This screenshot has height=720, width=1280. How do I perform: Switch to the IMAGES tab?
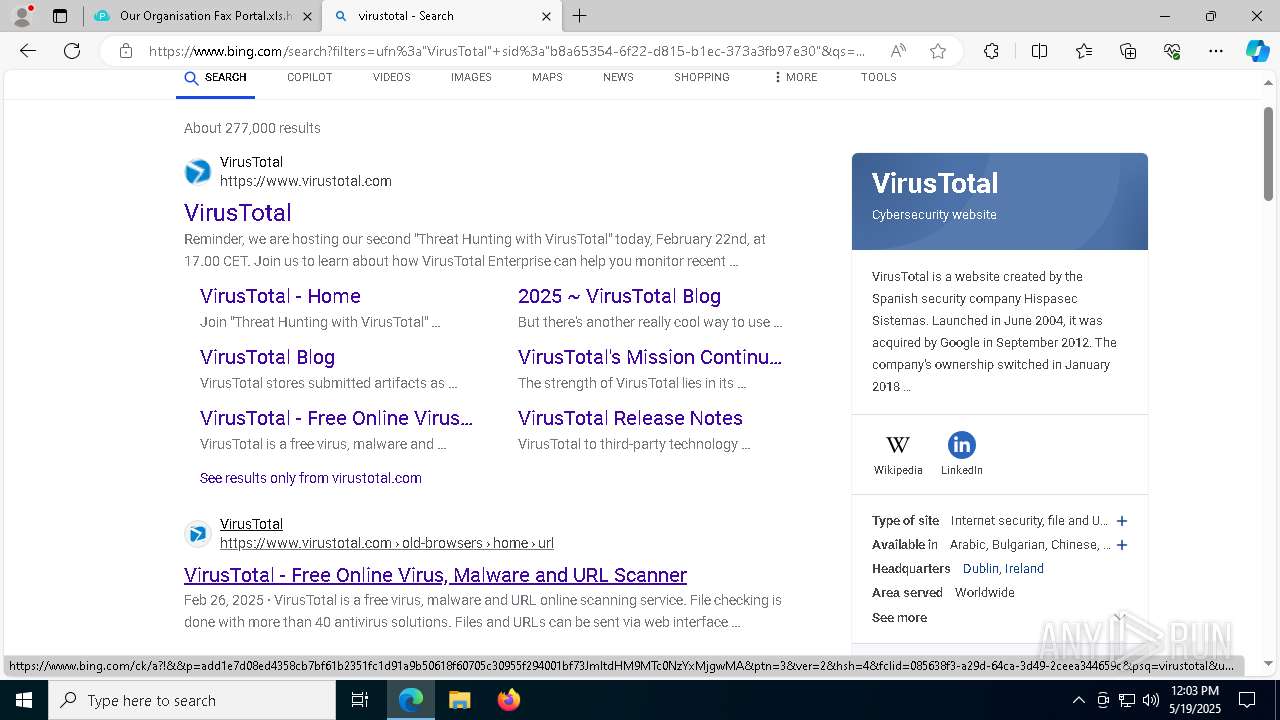coord(471,78)
